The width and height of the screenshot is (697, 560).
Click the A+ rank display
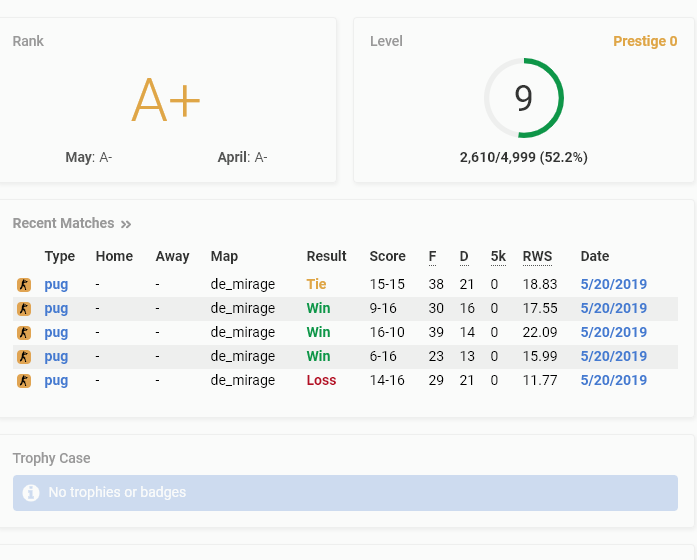point(166,100)
